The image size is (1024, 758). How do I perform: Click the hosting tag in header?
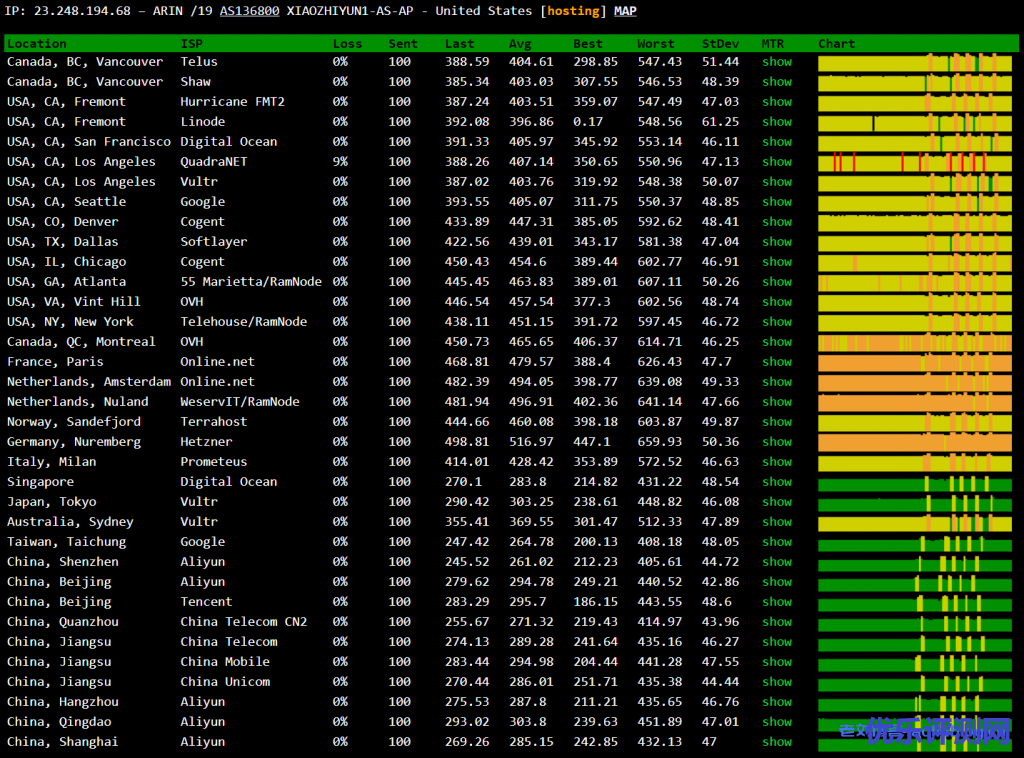(x=573, y=11)
